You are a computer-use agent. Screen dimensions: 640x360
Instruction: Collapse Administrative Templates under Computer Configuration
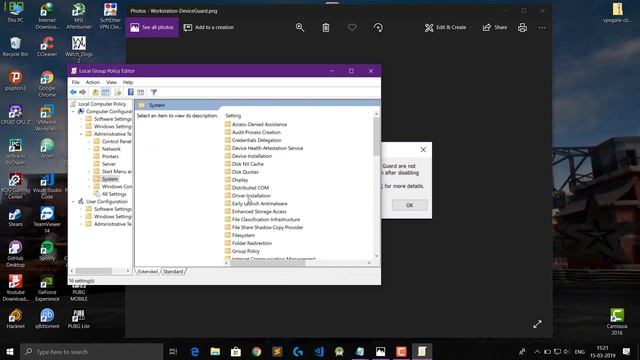(81, 134)
